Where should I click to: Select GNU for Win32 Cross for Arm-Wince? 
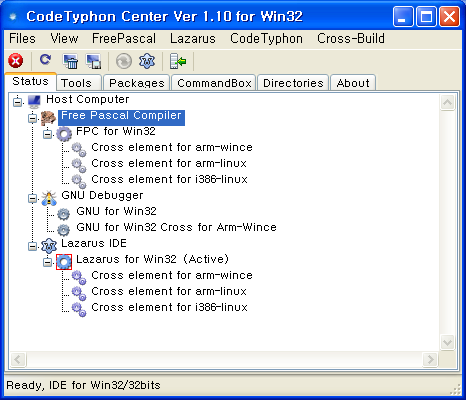coord(176,227)
